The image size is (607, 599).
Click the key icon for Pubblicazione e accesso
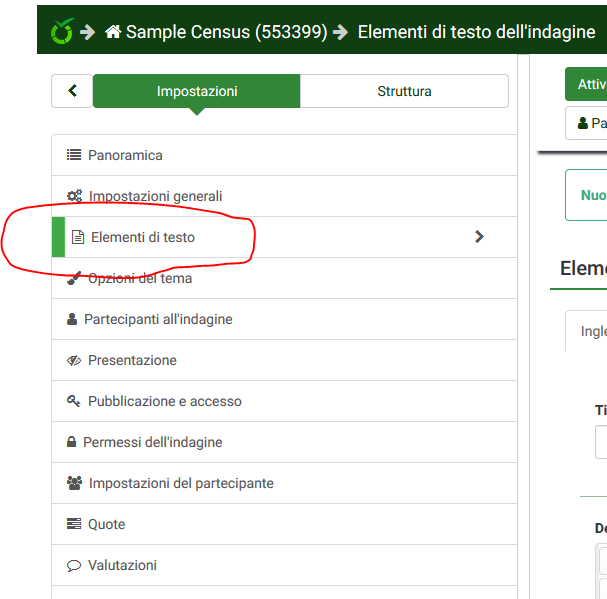click(74, 402)
